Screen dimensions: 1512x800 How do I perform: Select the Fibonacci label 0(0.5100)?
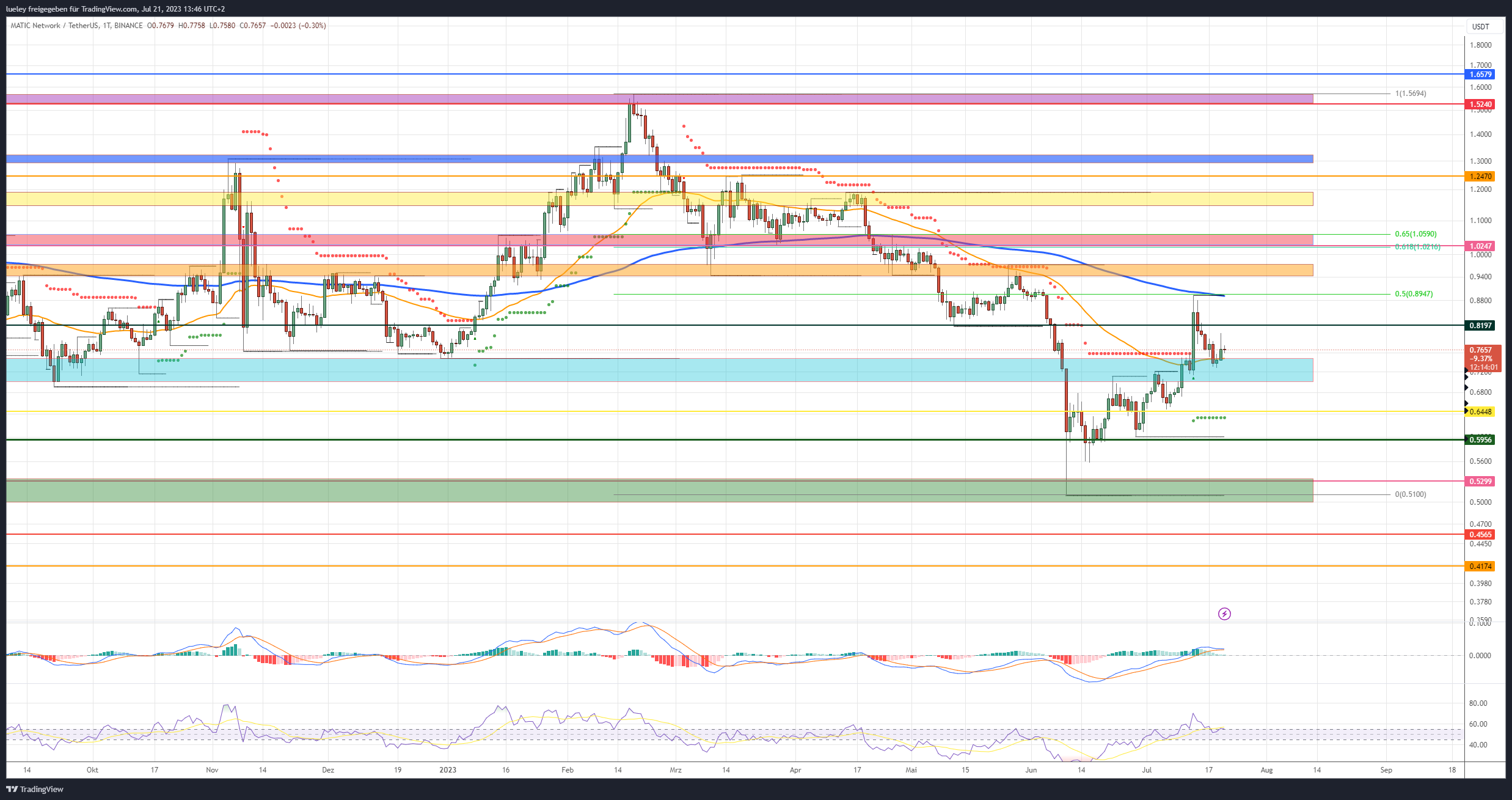pos(1411,494)
